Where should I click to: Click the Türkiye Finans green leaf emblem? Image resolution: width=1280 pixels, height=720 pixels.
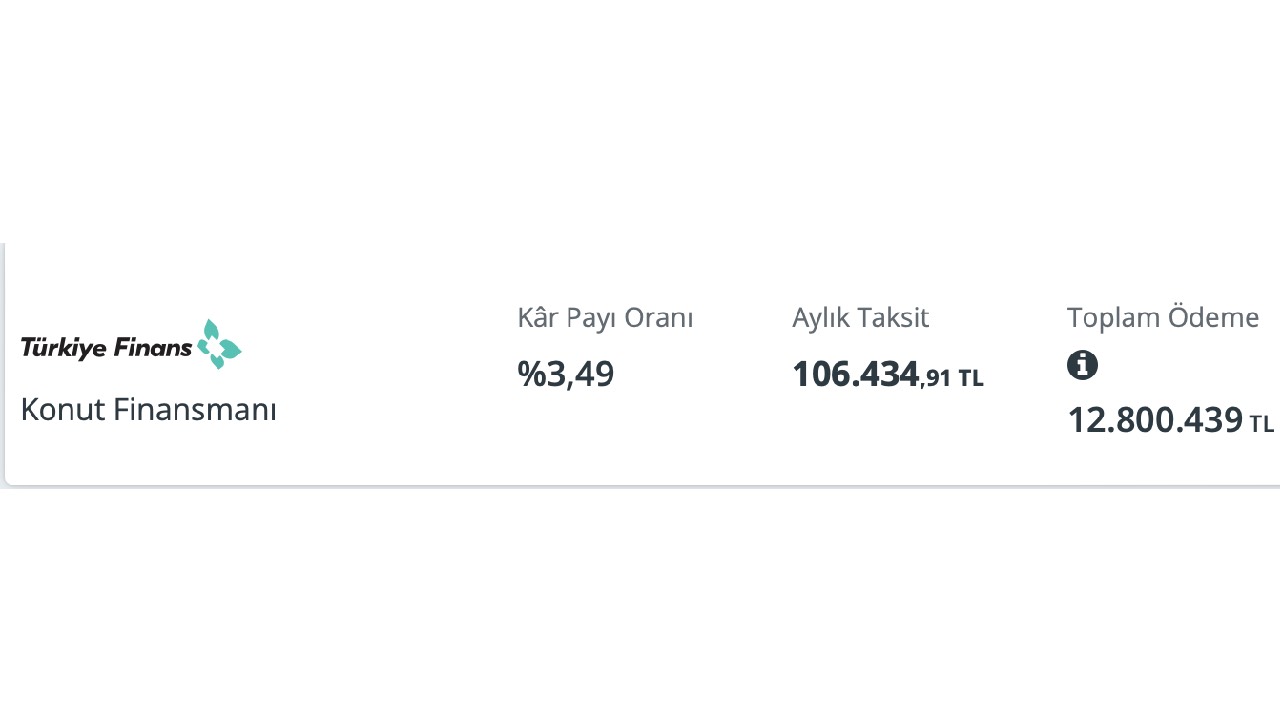(219, 344)
